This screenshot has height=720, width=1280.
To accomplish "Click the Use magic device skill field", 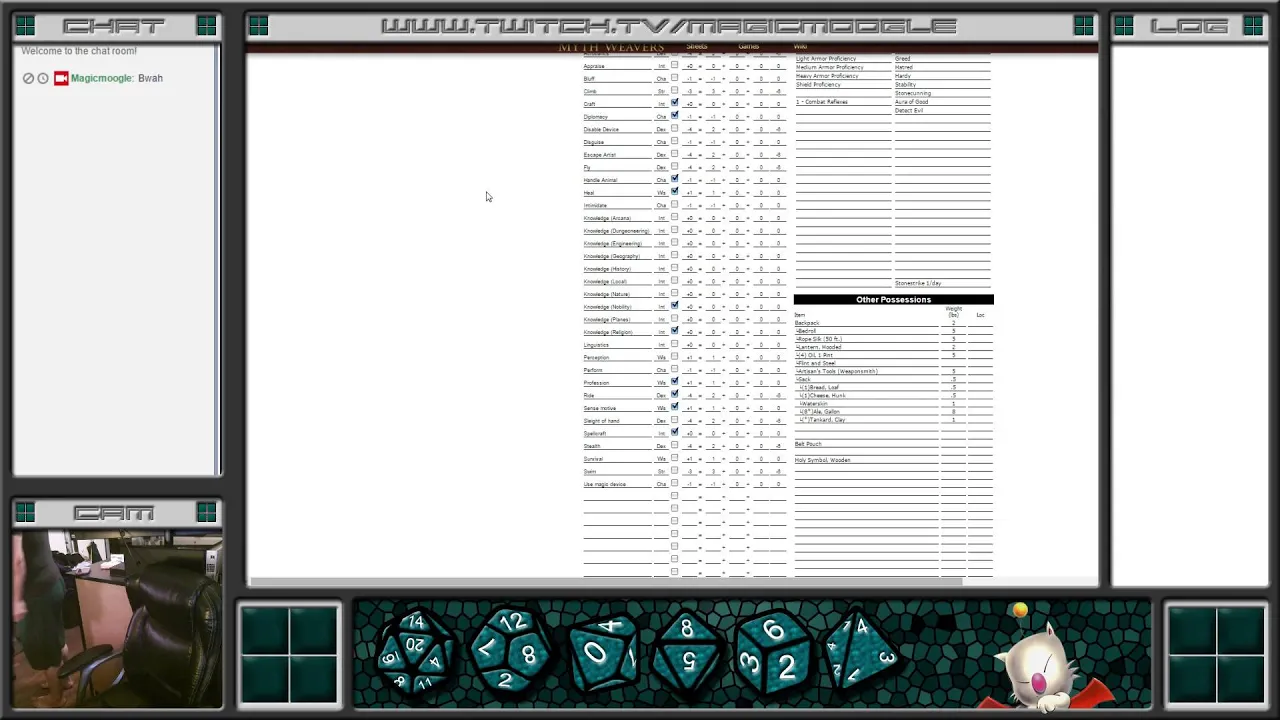I will [x=617, y=484].
